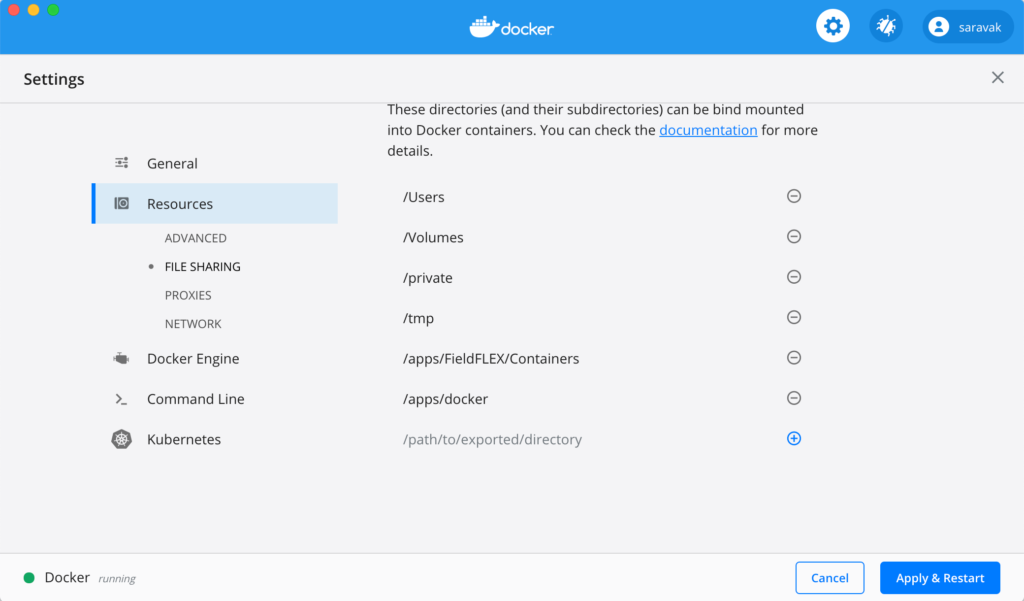
Task: Click the Resources sidebar icon
Action: 121,203
